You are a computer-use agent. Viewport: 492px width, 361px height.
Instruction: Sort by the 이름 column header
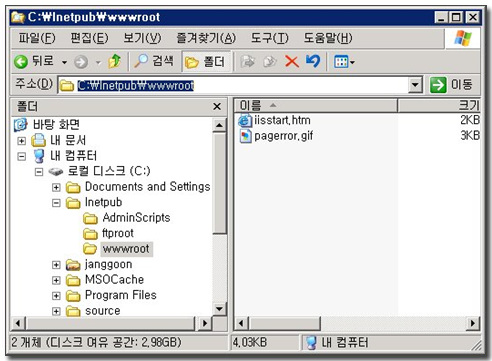(316, 106)
